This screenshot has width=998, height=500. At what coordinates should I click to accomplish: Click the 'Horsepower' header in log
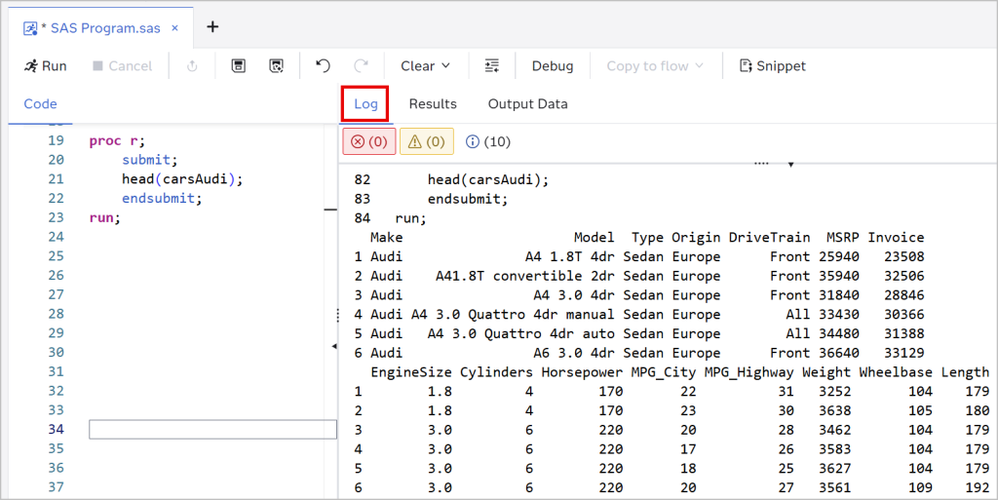tap(582, 372)
